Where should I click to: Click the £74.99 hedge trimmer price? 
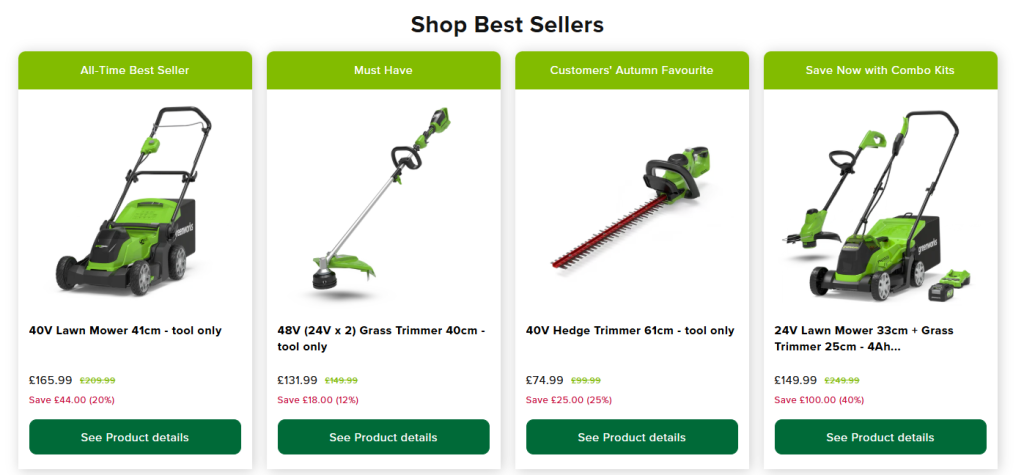(545, 380)
